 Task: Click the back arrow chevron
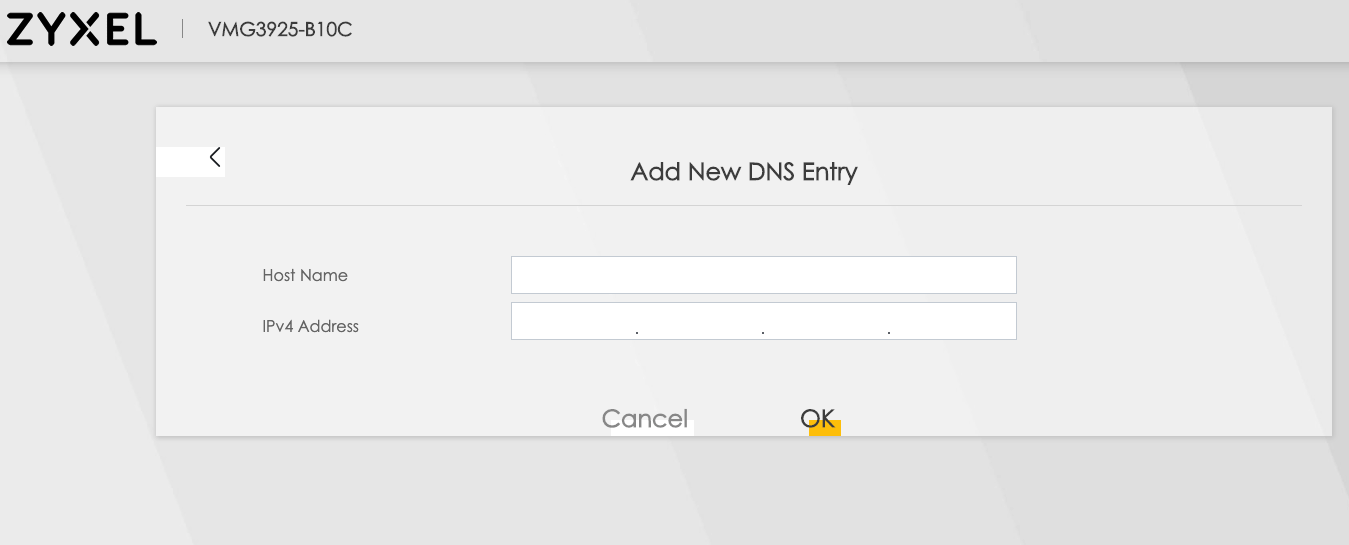click(214, 157)
